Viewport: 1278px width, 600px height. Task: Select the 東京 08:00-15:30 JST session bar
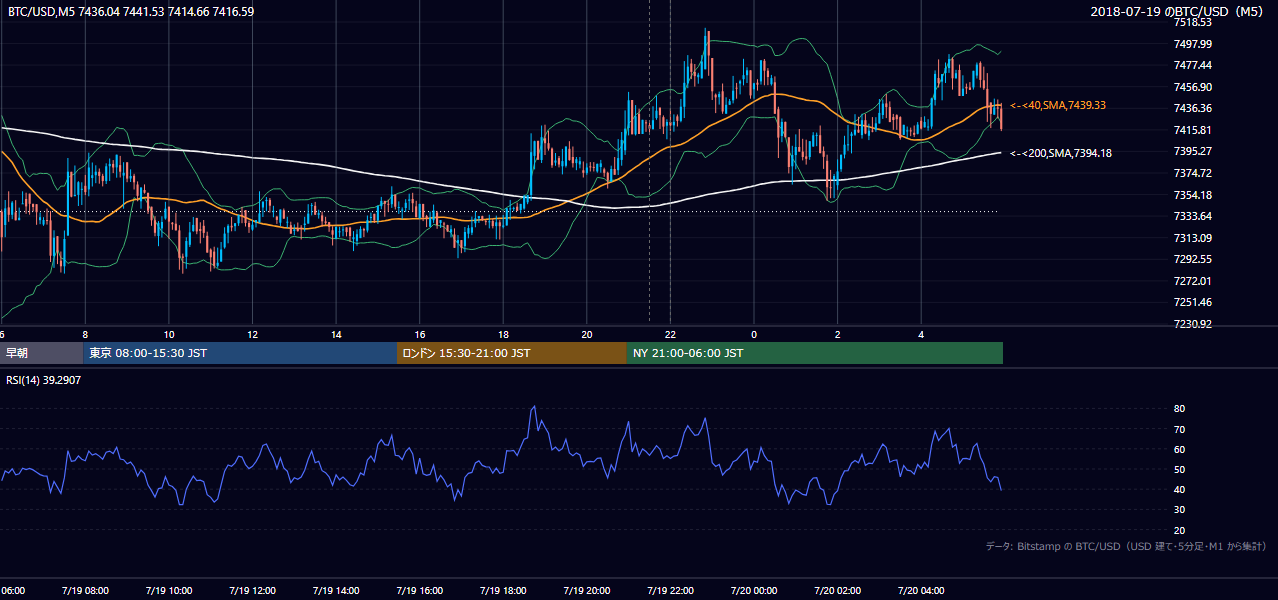tap(240, 353)
